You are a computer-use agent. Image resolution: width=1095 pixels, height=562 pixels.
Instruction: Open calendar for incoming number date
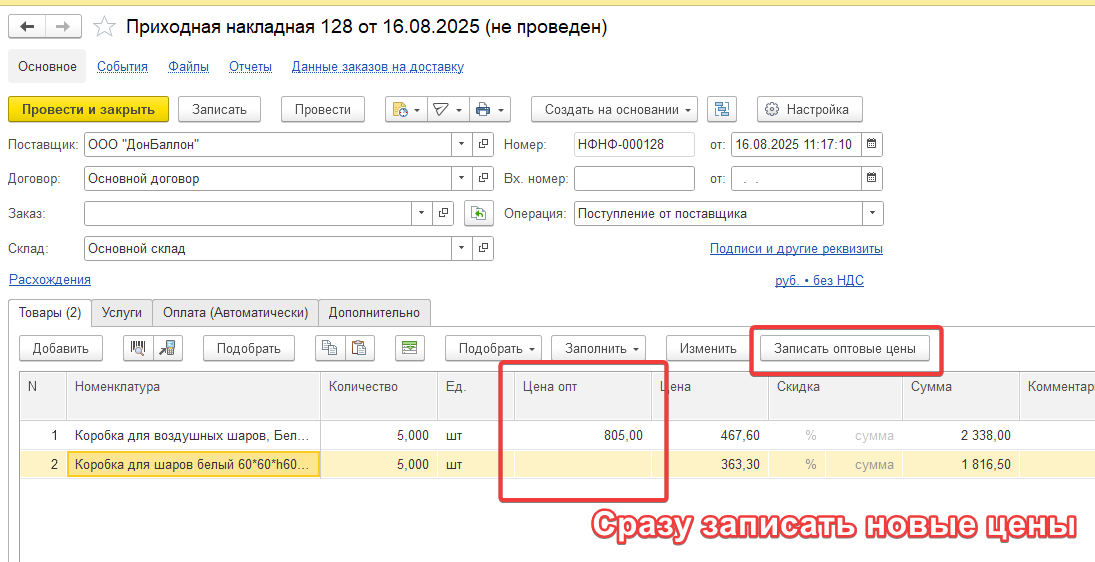click(x=872, y=178)
